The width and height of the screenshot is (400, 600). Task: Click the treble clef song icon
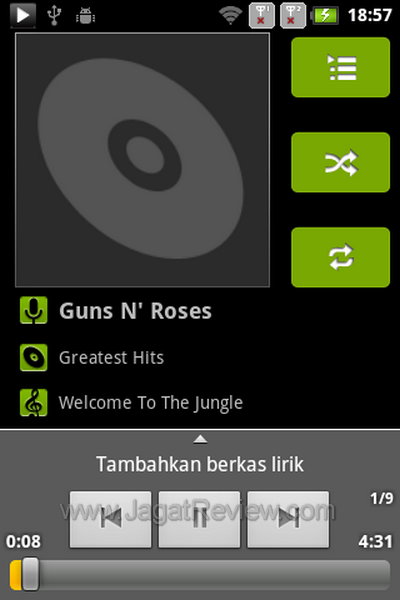click(34, 403)
